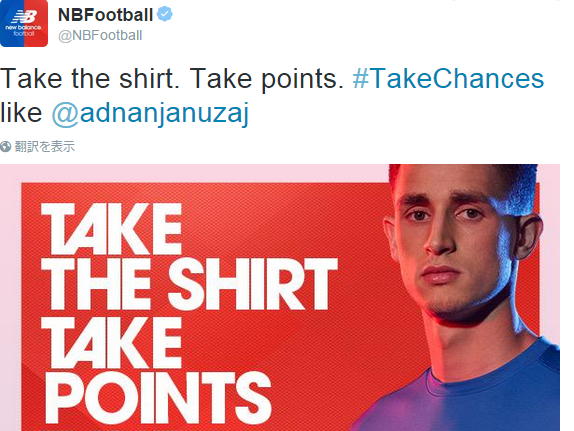Viewport: 574px width, 431px height.
Task: Click the 'POINTS' word in the image
Action: click(158, 397)
